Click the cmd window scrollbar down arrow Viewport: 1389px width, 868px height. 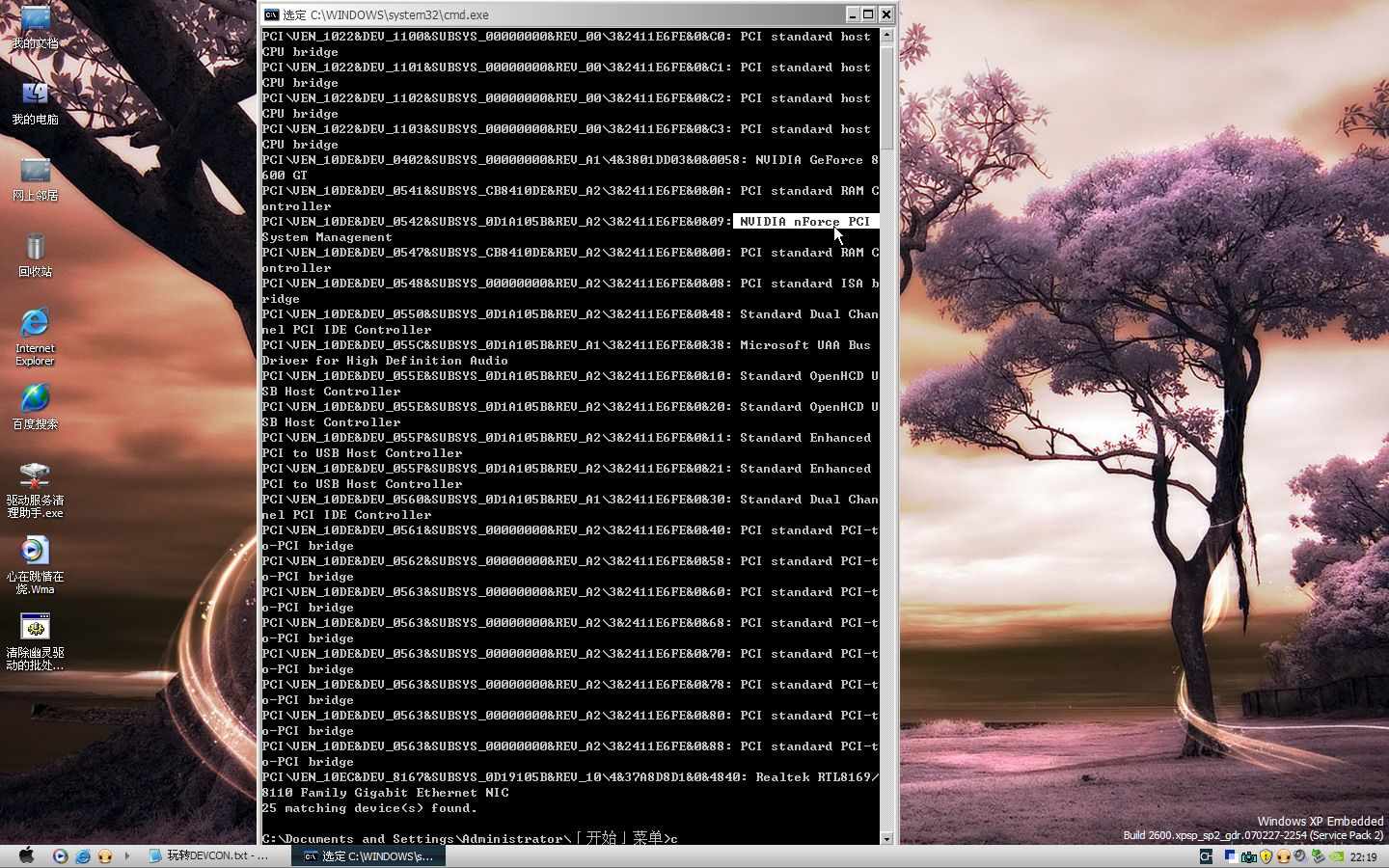point(886,838)
